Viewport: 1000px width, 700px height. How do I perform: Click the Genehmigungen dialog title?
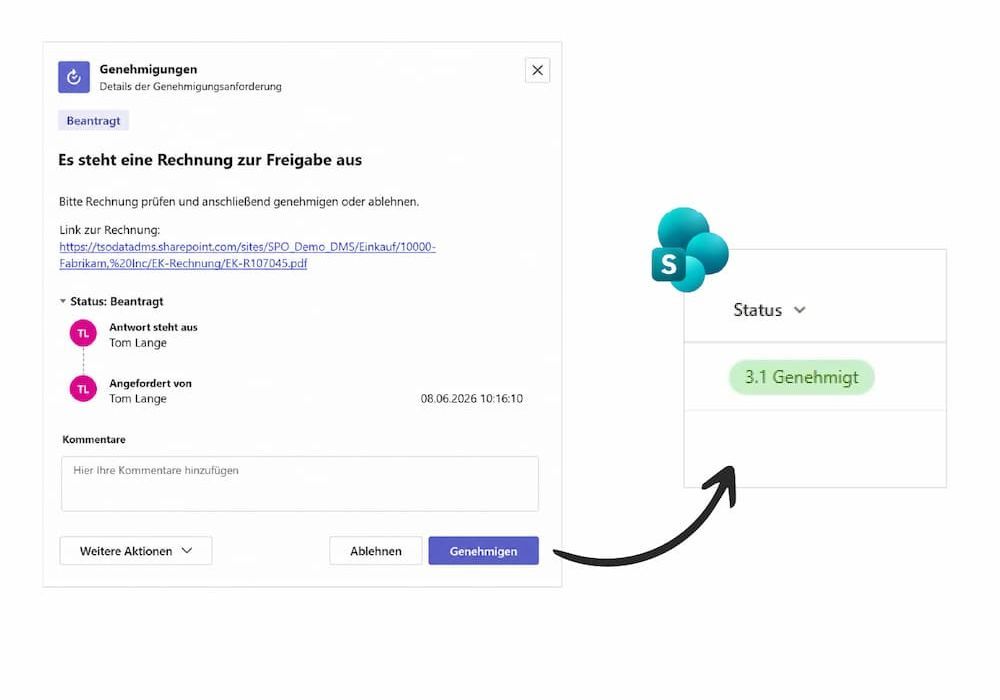tap(148, 69)
